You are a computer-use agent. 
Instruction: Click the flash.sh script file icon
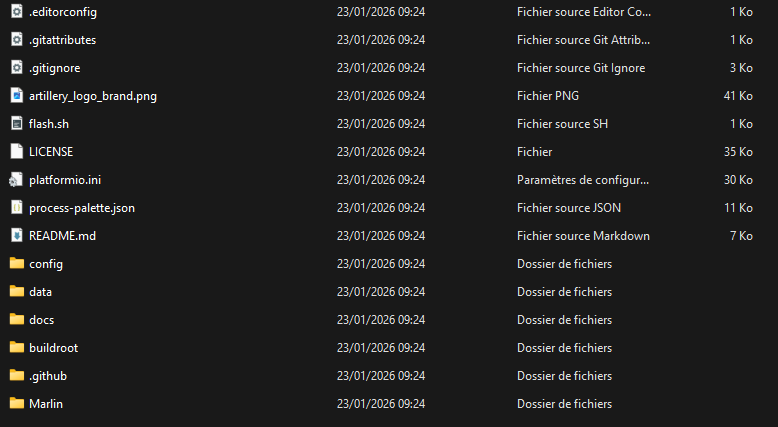pyautogui.click(x=16, y=124)
